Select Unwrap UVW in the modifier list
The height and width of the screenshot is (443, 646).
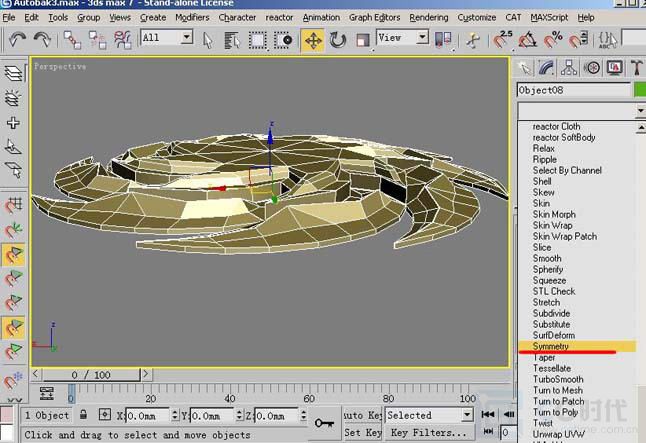coord(558,434)
